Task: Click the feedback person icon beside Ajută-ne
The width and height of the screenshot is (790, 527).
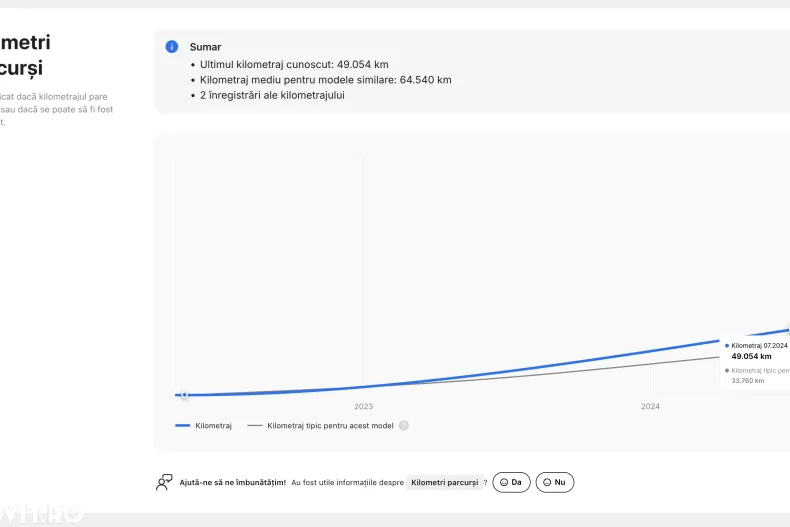Action: (165, 482)
